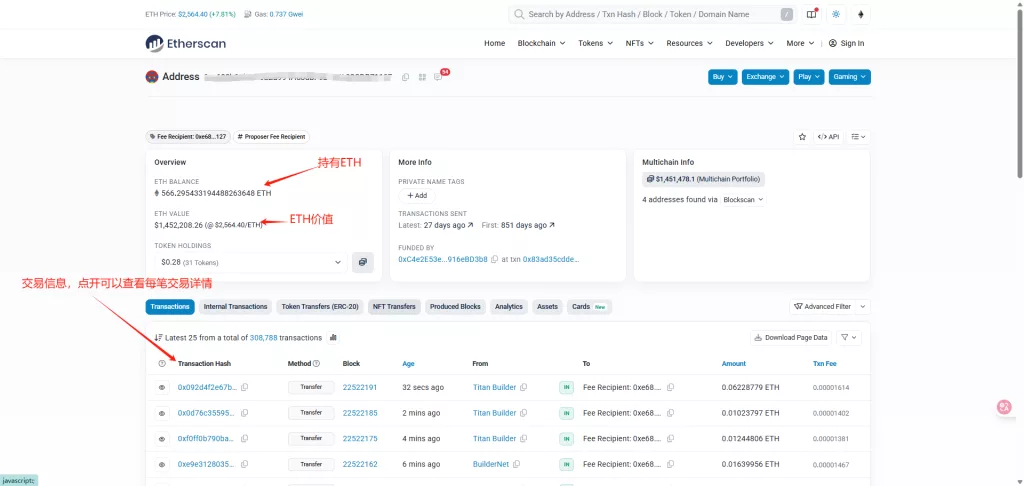Click the keyboard shortcut slash icon in search
The width and height of the screenshot is (1024, 486).
click(x=788, y=14)
